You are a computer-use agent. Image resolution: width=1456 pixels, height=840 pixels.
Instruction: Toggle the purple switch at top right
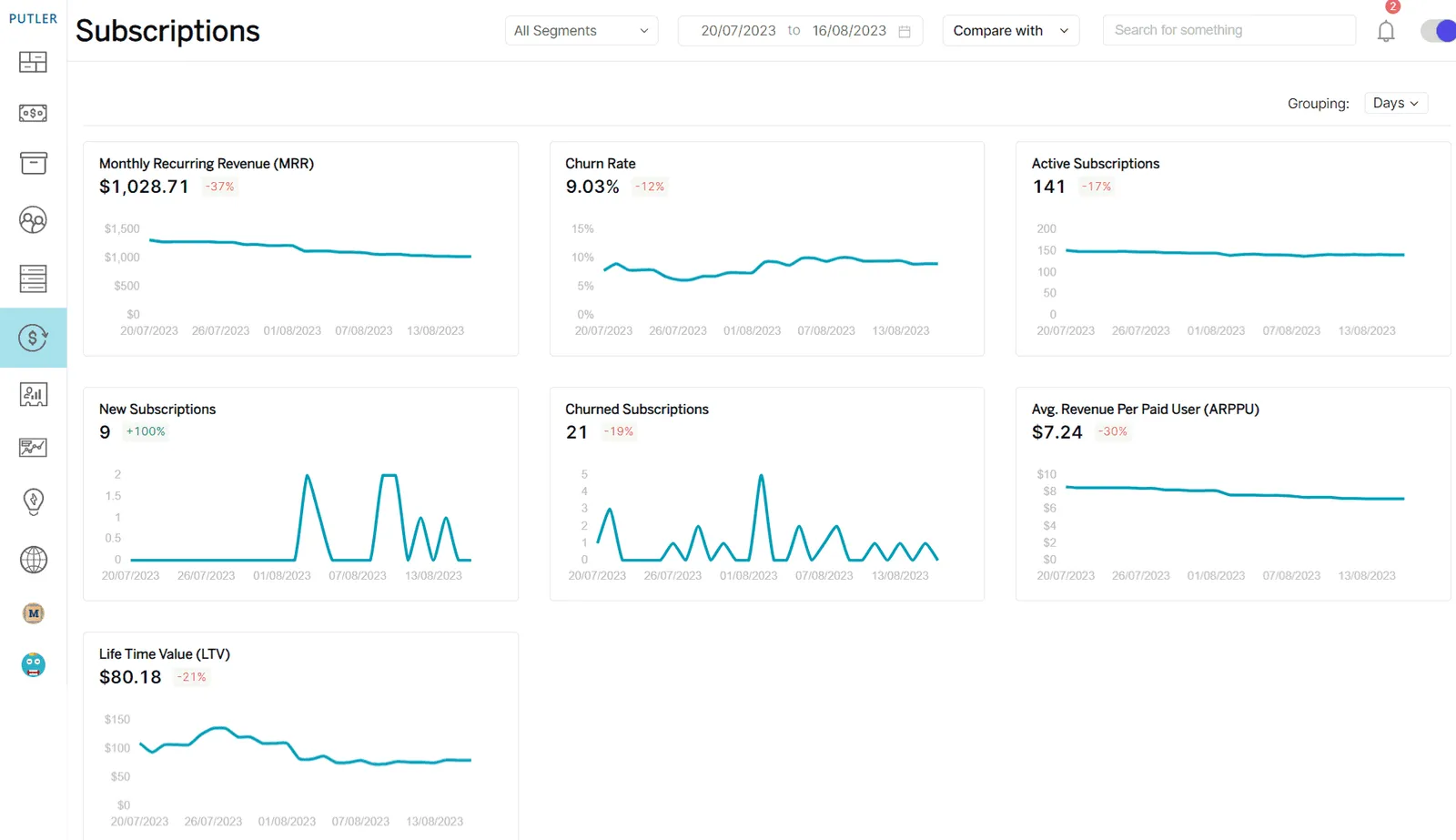[x=1439, y=31]
